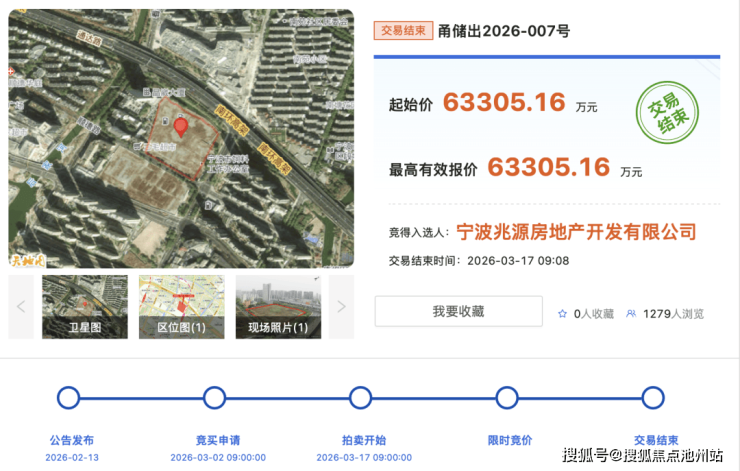Screen dimensions: 740x471
Task: Open the 现场照片(1) thumbnail
Action: 278,306
